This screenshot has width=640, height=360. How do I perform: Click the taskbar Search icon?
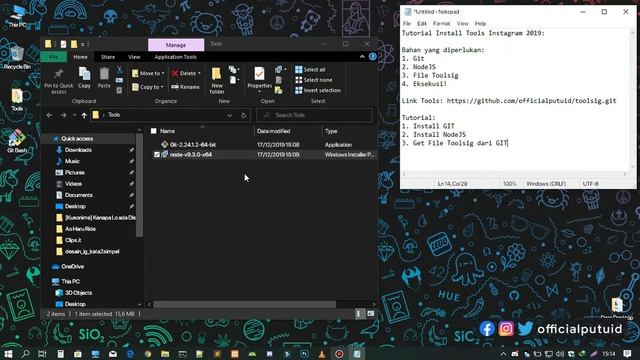pos(25,353)
